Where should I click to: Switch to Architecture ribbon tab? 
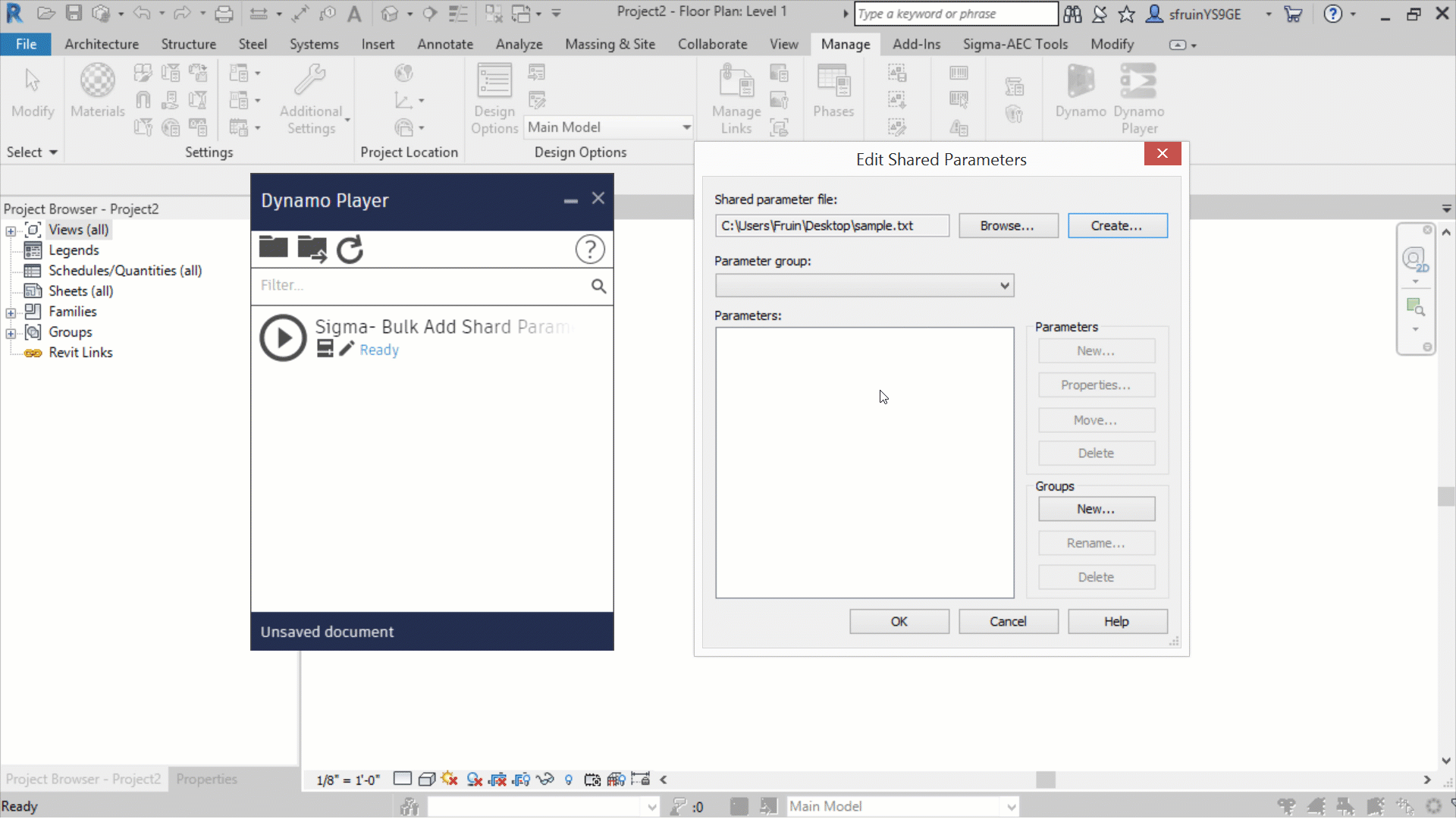coord(102,44)
